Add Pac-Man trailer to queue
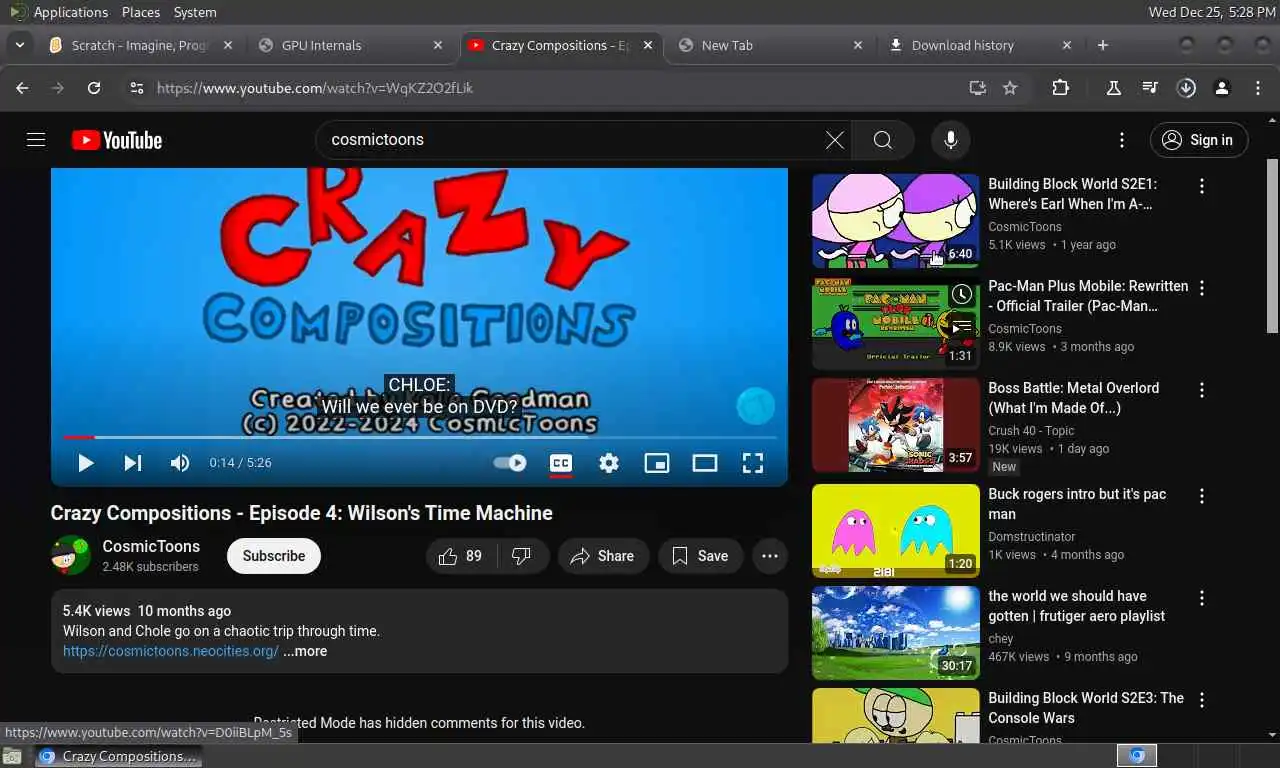Screen dimensions: 1280x768 [961, 327]
